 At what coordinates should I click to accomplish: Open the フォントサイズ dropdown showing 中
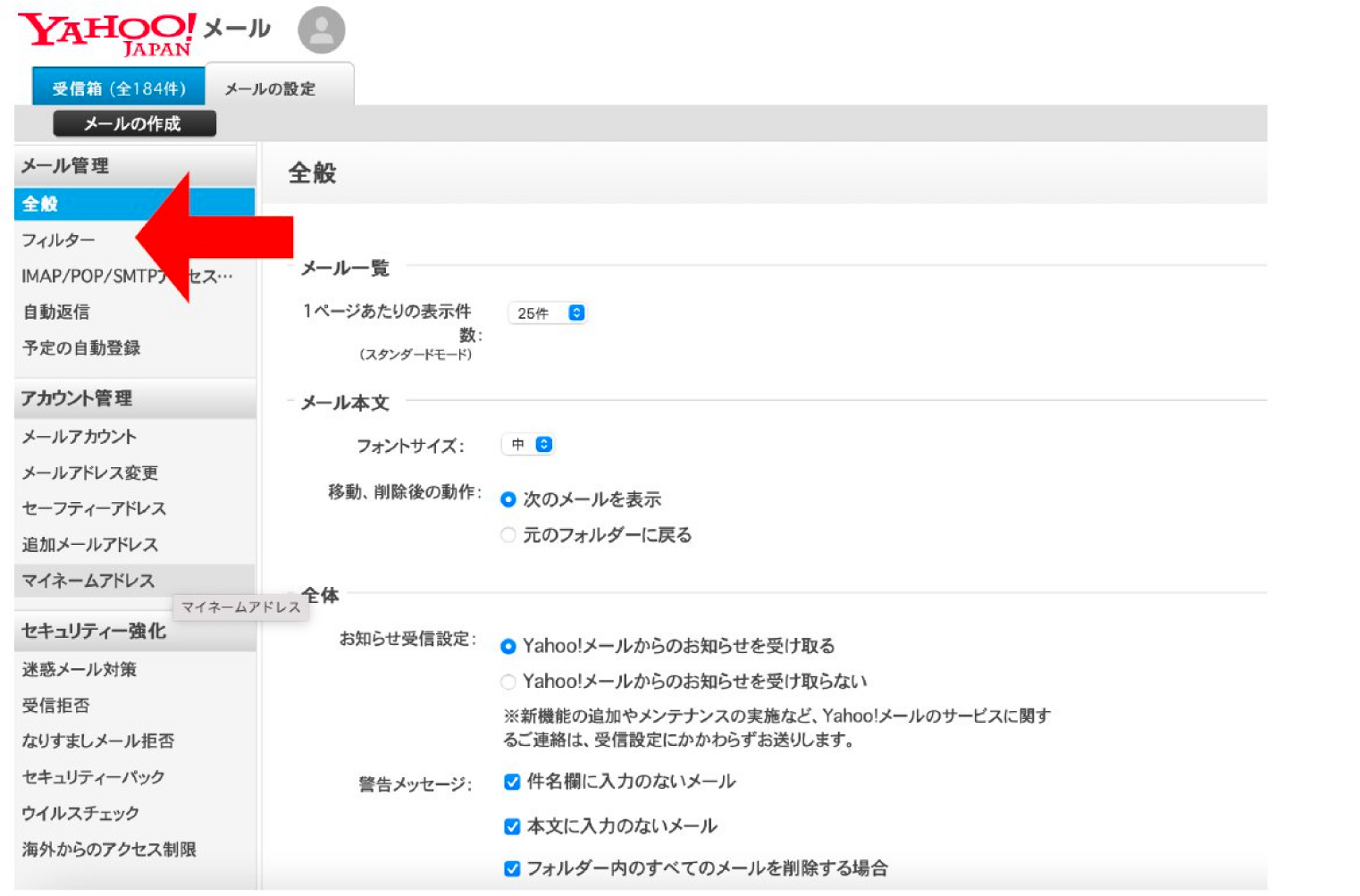click(x=528, y=444)
